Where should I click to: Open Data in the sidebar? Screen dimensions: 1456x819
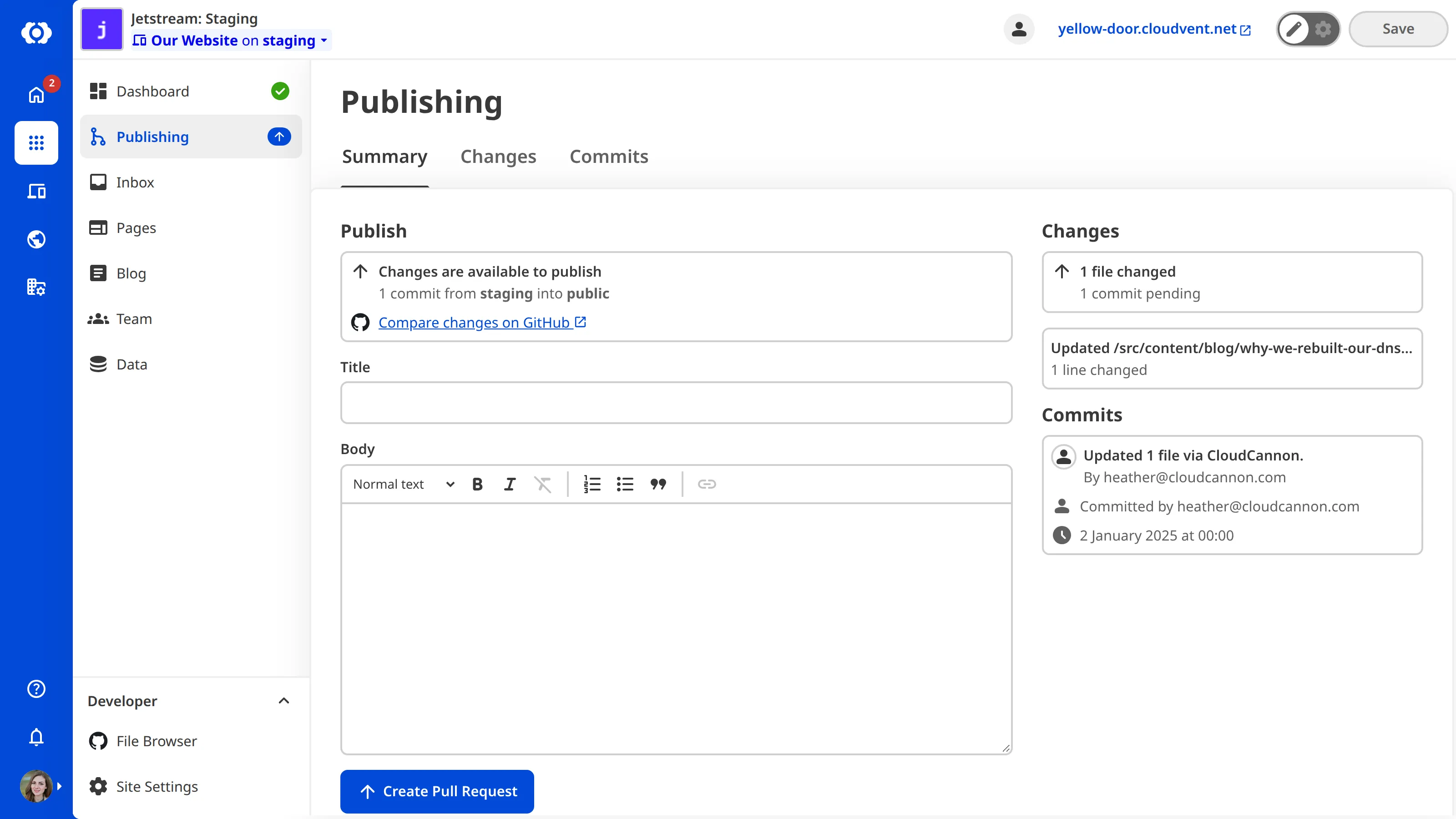[x=191, y=364]
